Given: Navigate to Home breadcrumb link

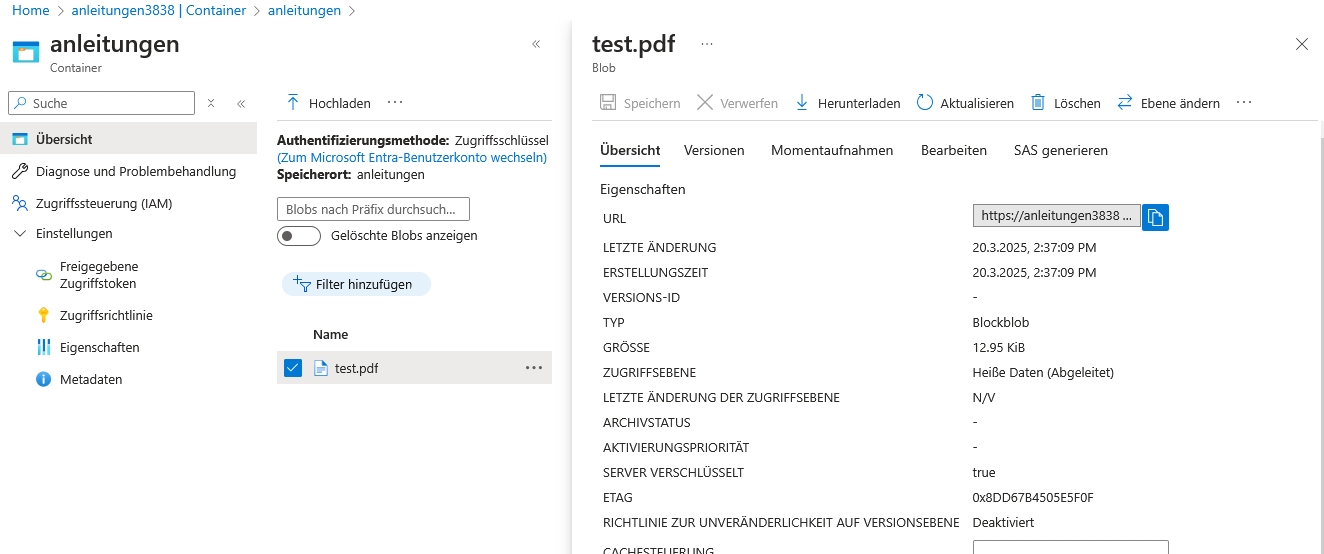Looking at the screenshot, I should (x=30, y=10).
